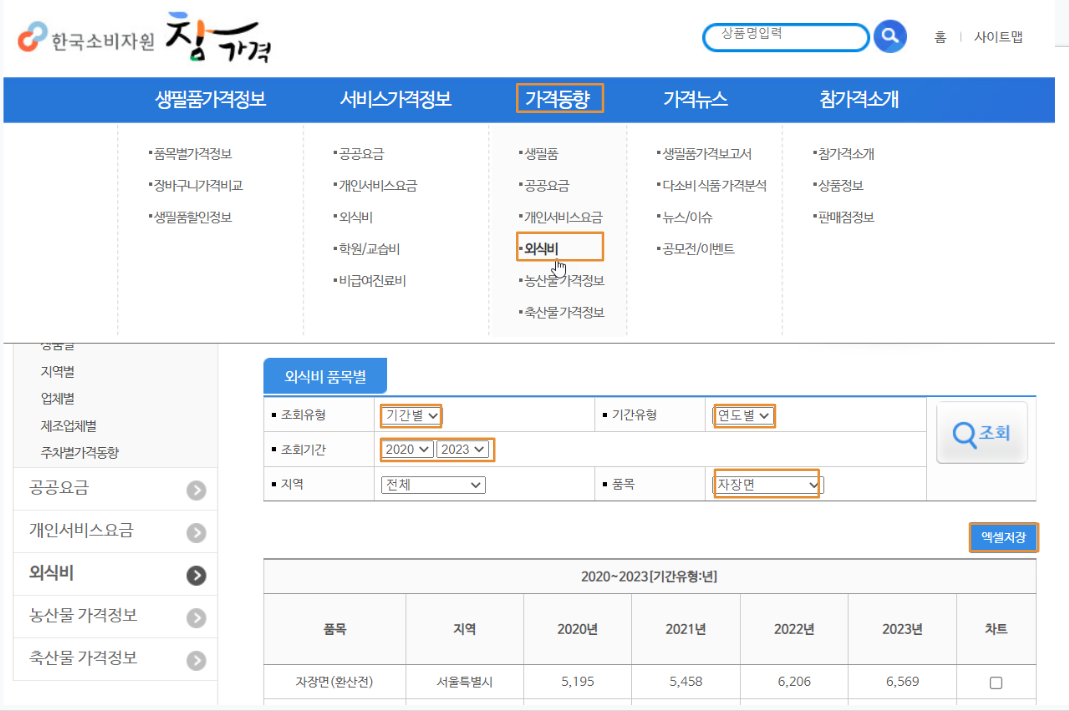Open the 기간유형 연도별 dropdown
This screenshot has height=711, width=1069.
point(744,415)
